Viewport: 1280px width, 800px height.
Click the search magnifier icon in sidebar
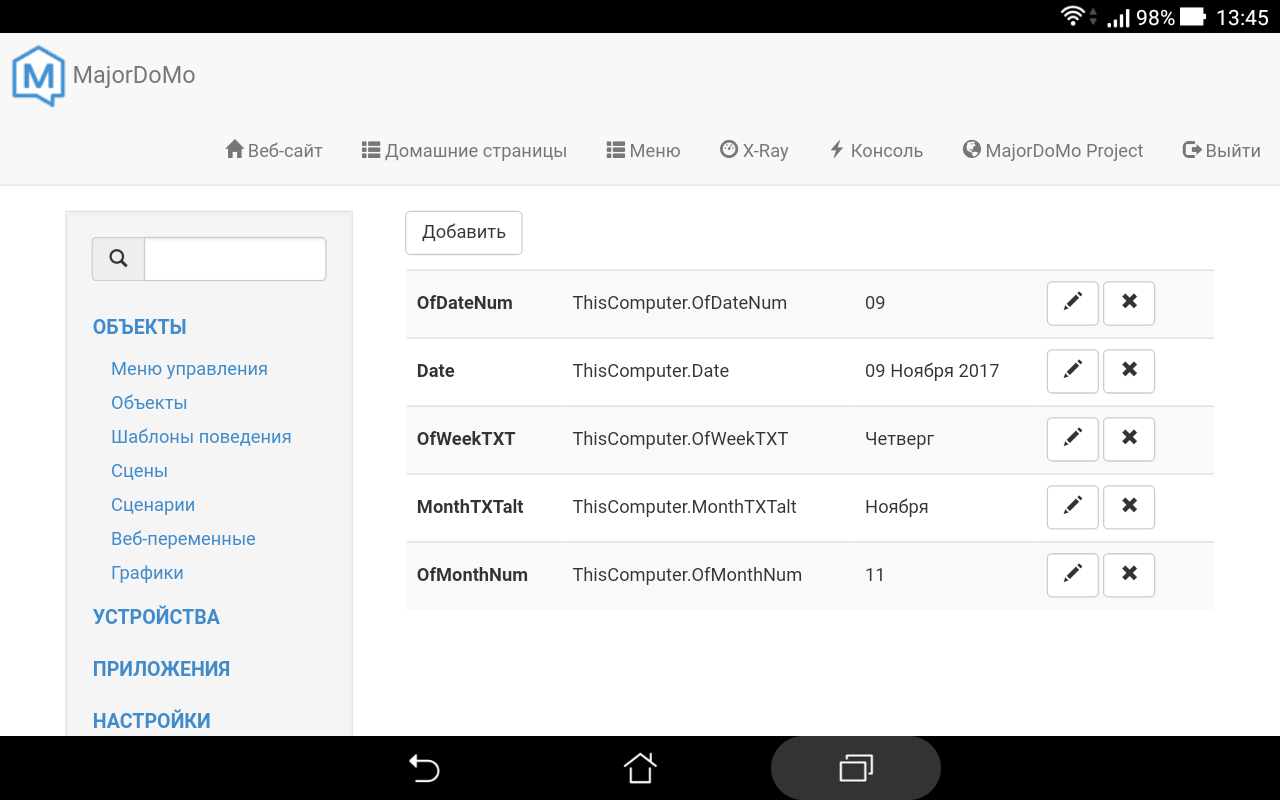[118, 259]
